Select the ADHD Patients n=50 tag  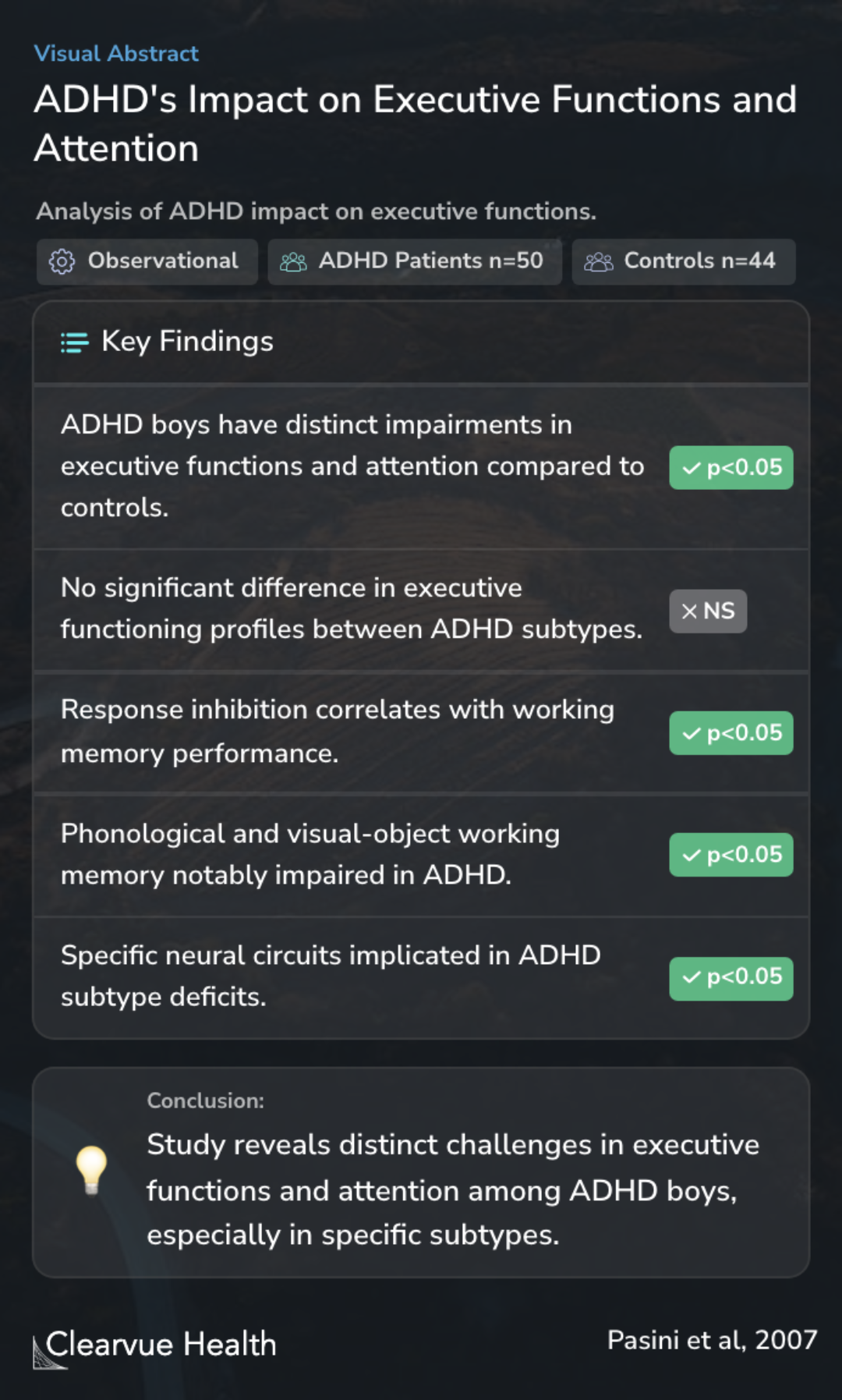[x=415, y=261]
